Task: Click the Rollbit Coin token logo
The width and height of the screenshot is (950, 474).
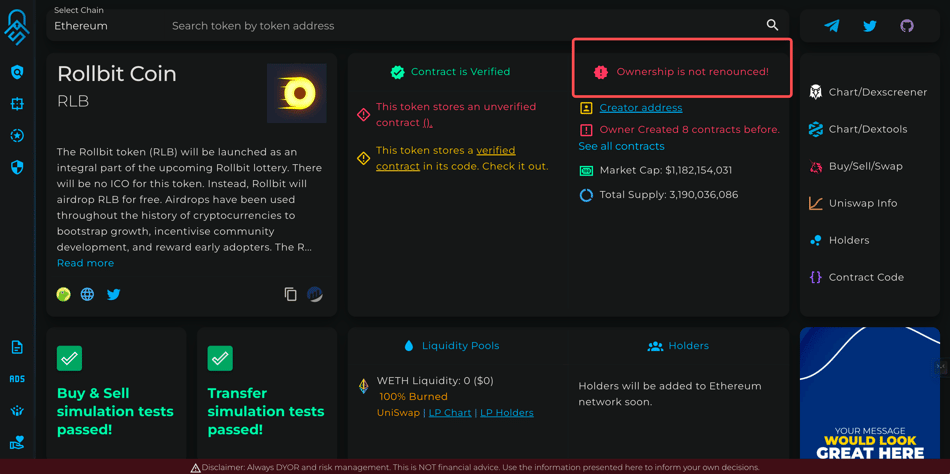Action: coord(297,93)
